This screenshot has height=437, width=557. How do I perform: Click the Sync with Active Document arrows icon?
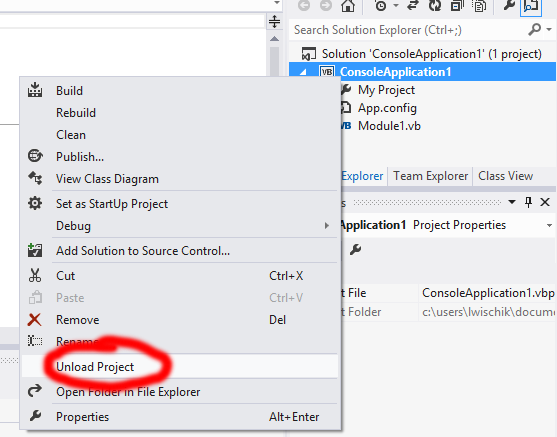point(413,6)
